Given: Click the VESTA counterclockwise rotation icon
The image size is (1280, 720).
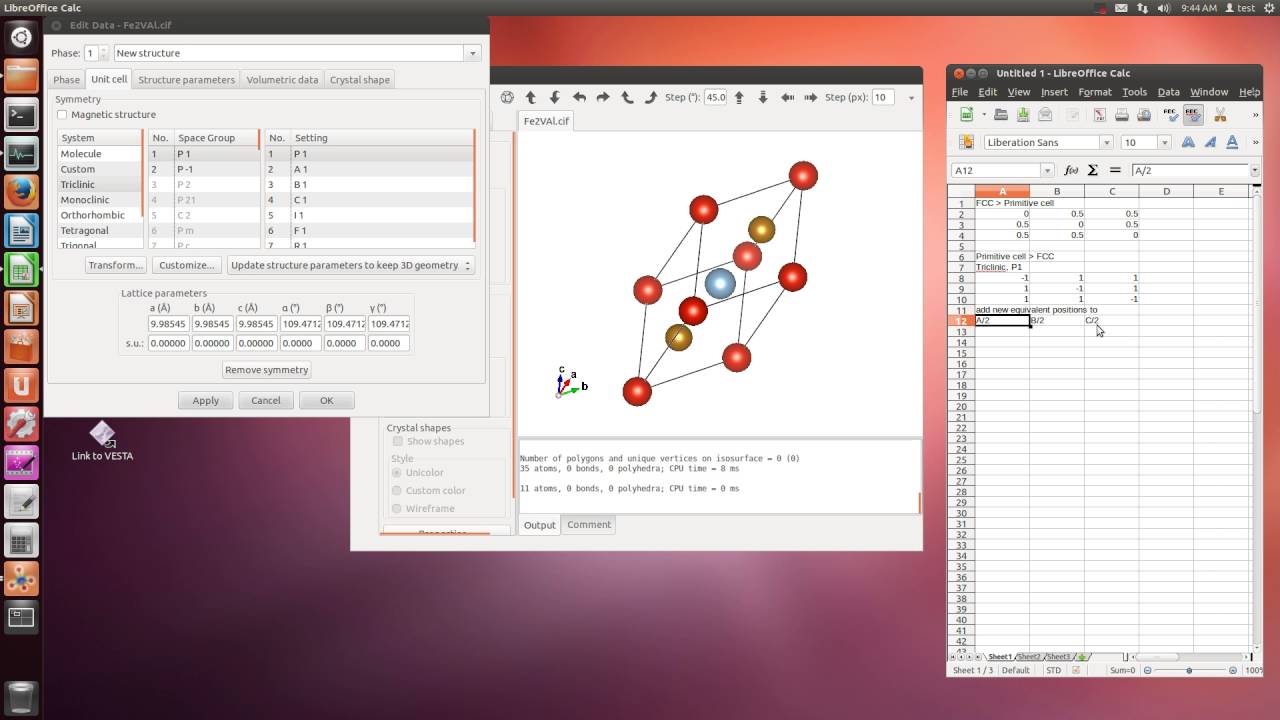Looking at the screenshot, I should (627, 97).
